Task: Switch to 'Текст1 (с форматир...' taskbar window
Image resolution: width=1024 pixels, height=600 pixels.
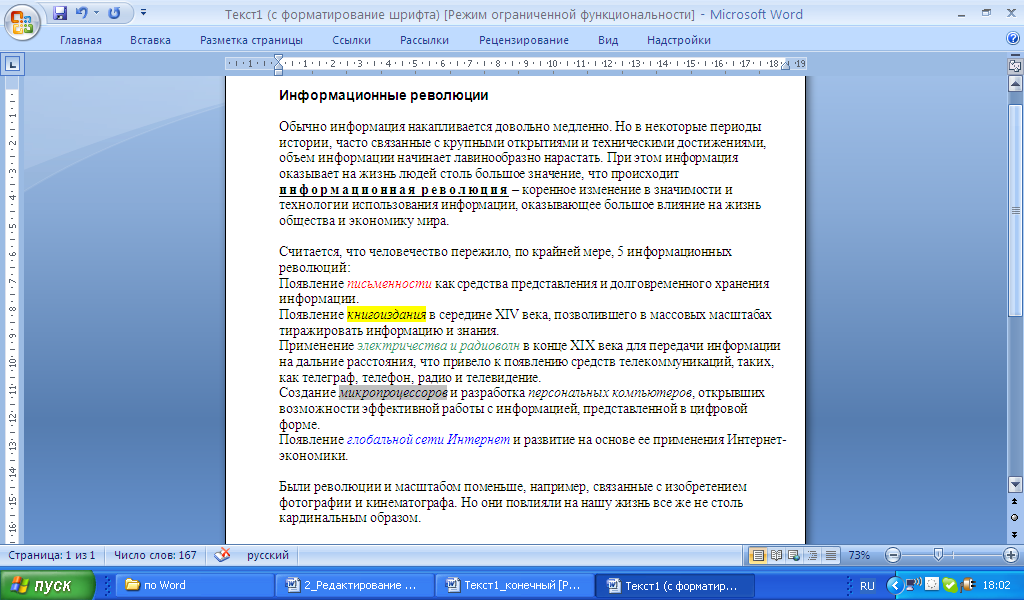Action: coord(677,585)
